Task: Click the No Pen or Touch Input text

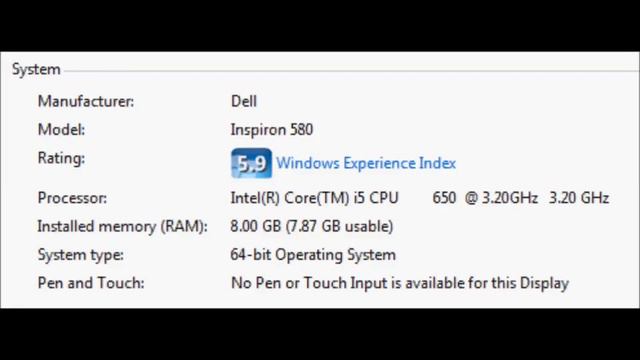Action: [x=309, y=283]
